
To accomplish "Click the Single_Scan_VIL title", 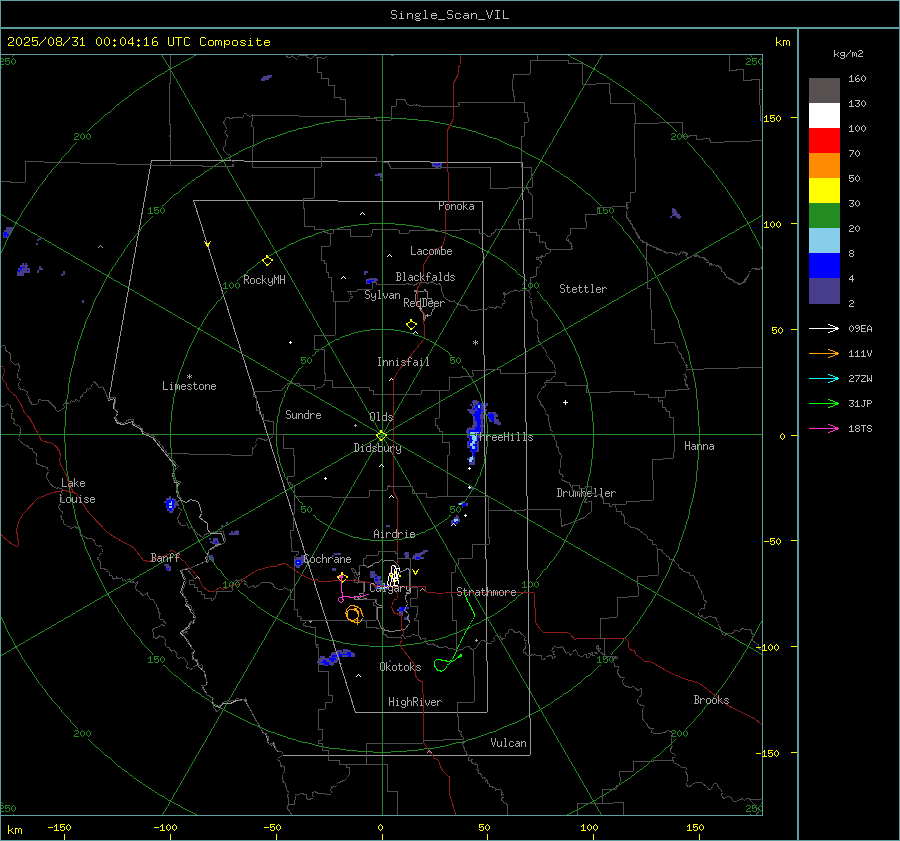I will point(449,15).
